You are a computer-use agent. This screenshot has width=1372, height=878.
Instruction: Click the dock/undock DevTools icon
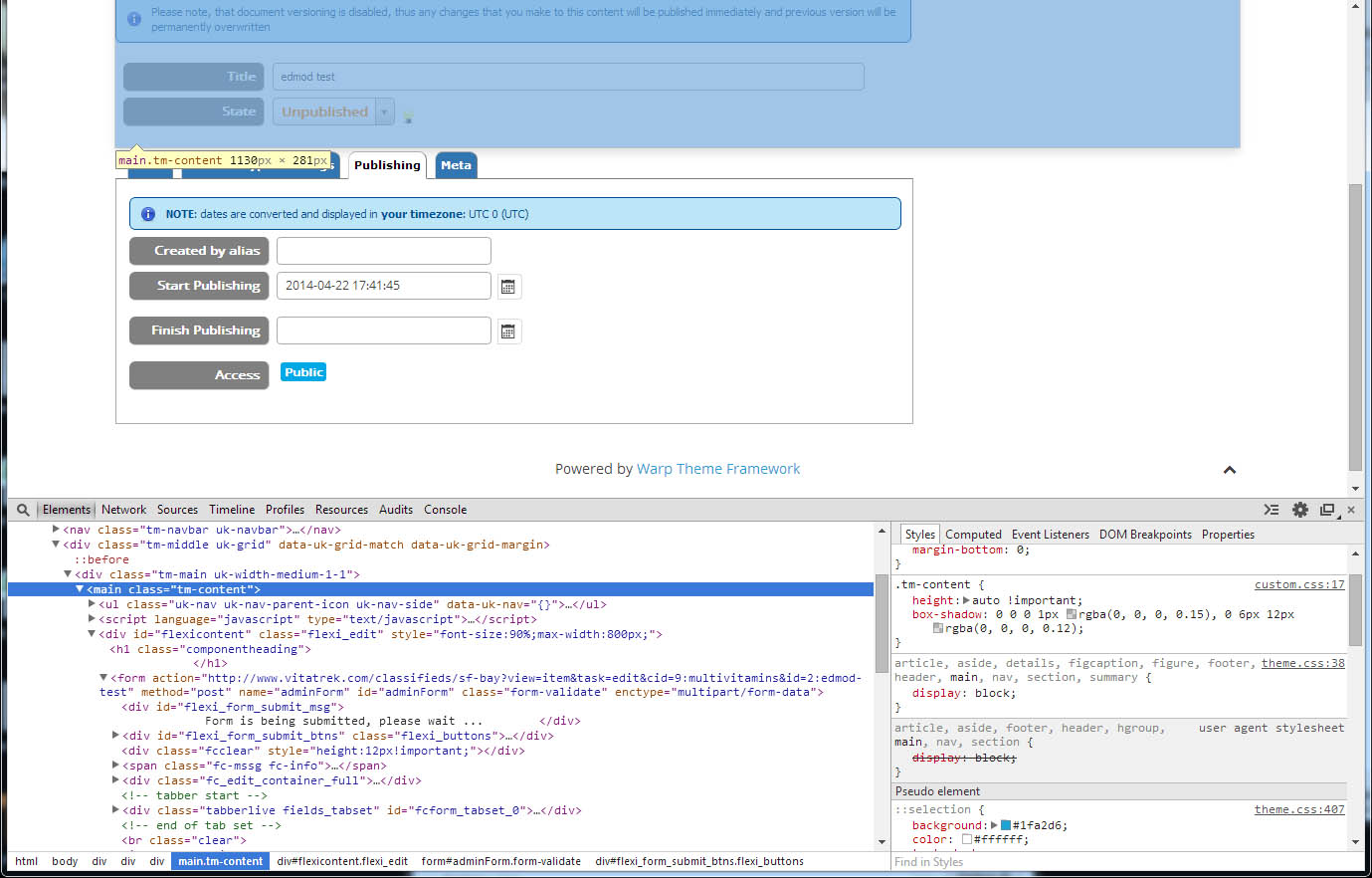tap(1327, 510)
